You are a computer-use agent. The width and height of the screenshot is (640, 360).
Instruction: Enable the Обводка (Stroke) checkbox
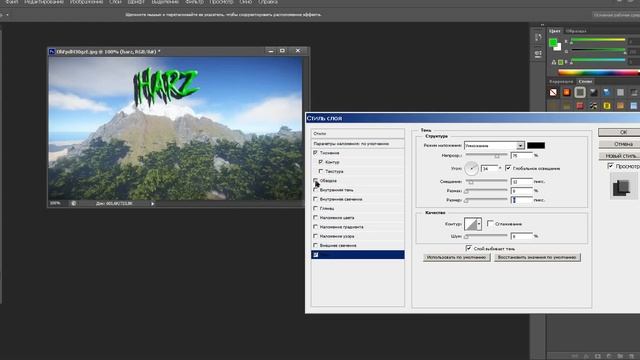coord(315,180)
